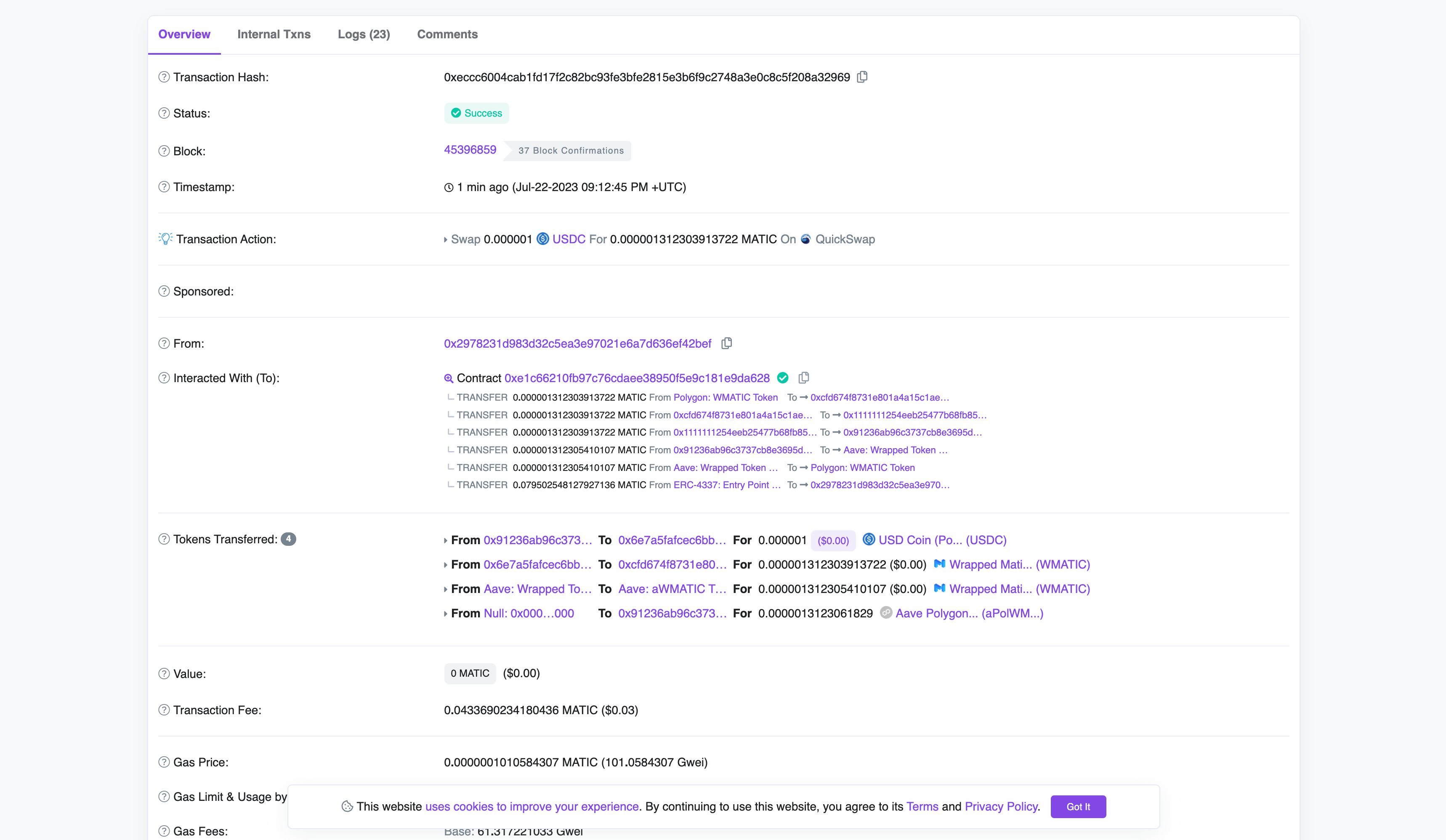Open the Logs (23) tab
This screenshot has width=1446, height=840.
364,35
